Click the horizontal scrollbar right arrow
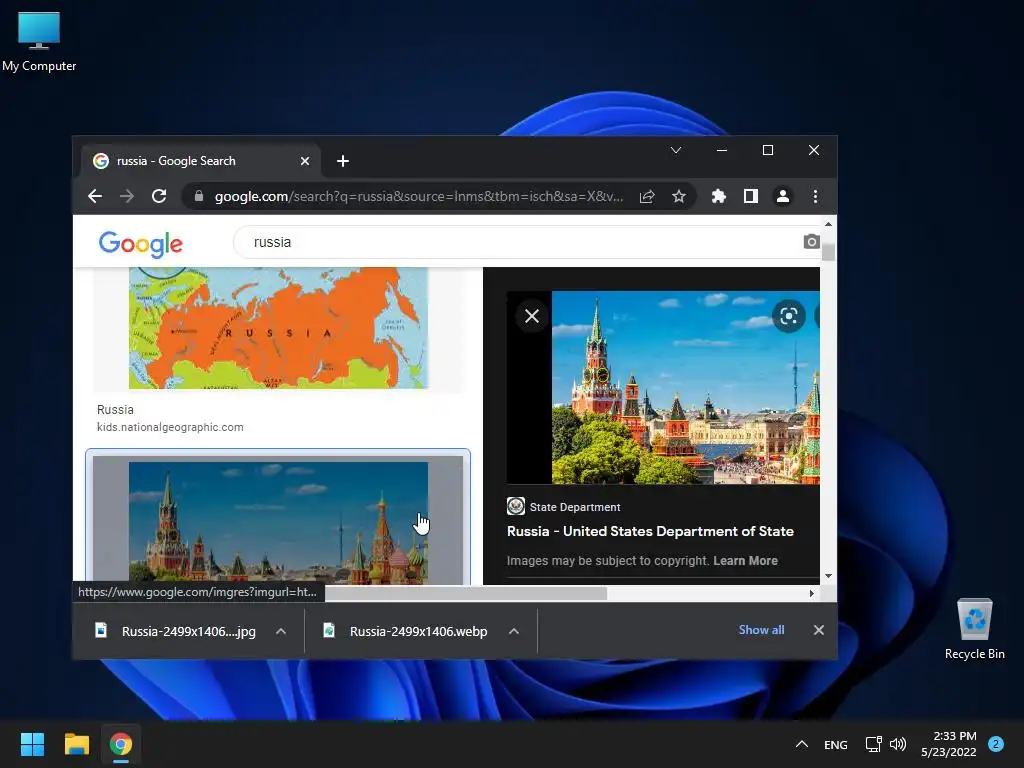Image resolution: width=1024 pixels, height=768 pixels. pos(811,593)
